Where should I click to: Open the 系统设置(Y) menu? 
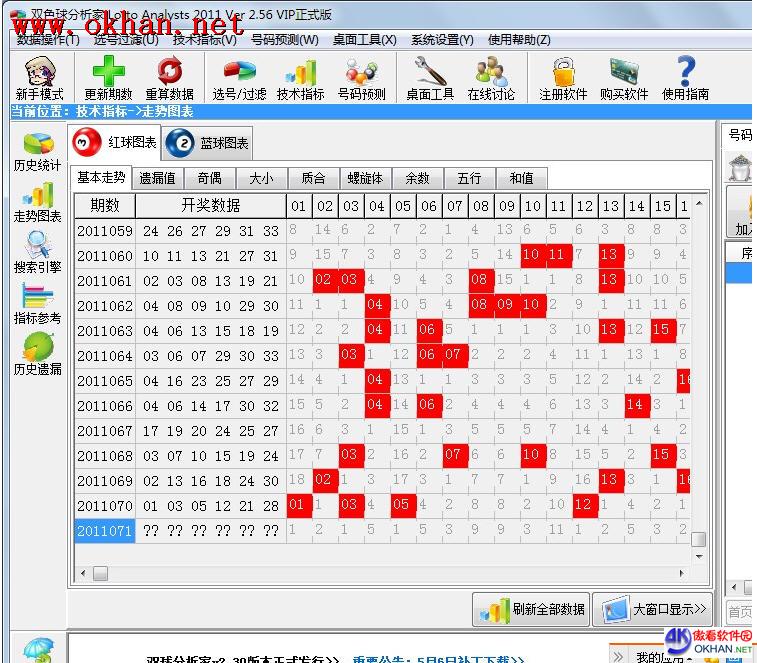[442, 40]
